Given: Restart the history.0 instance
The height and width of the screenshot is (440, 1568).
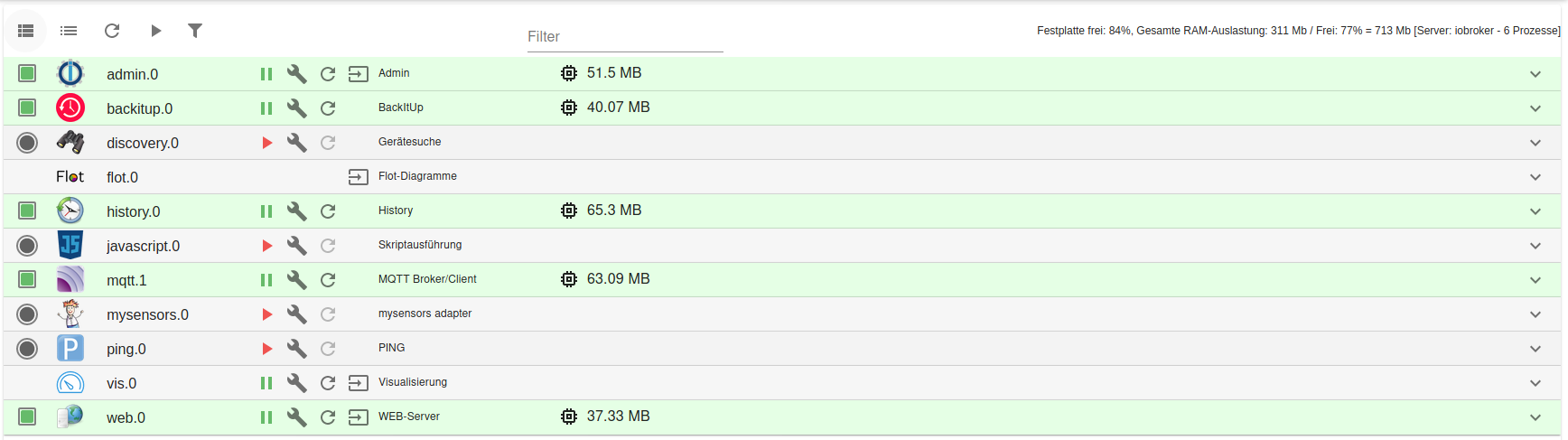Looking at the screenshot, I should coord(328,211).
